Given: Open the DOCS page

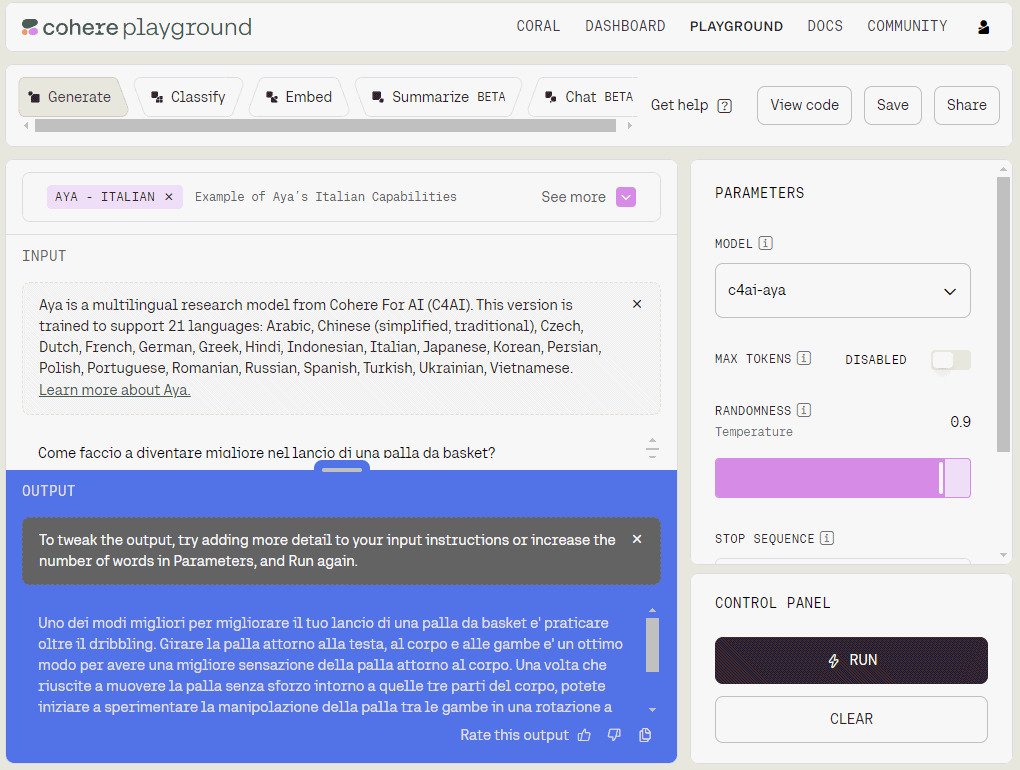Looking at the screenshot, I should [825, 26].
